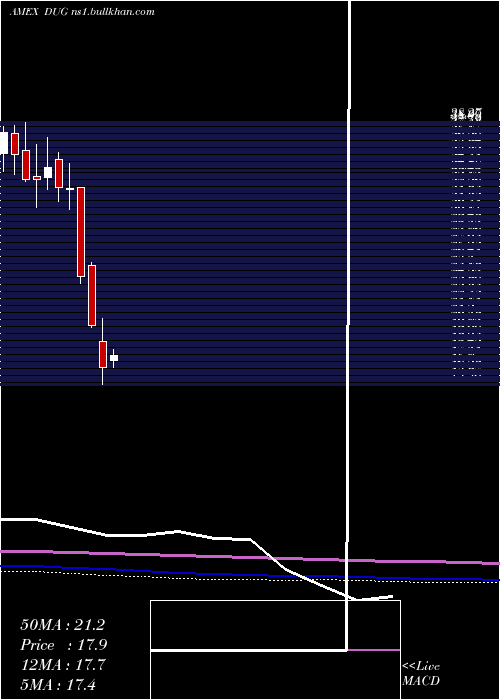This screenshot has height=700, width=500.
Task: Click the 12MA : 17.7 label
Action: tap(63, 665)
